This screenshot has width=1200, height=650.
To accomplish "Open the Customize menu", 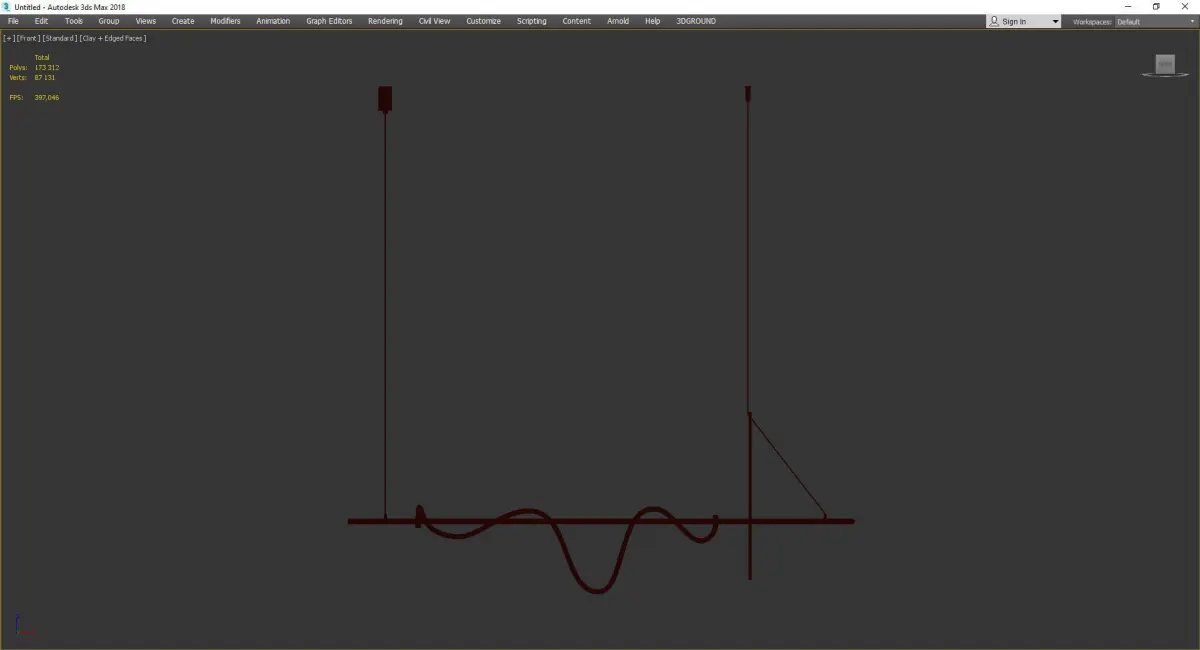I will 483,21.
